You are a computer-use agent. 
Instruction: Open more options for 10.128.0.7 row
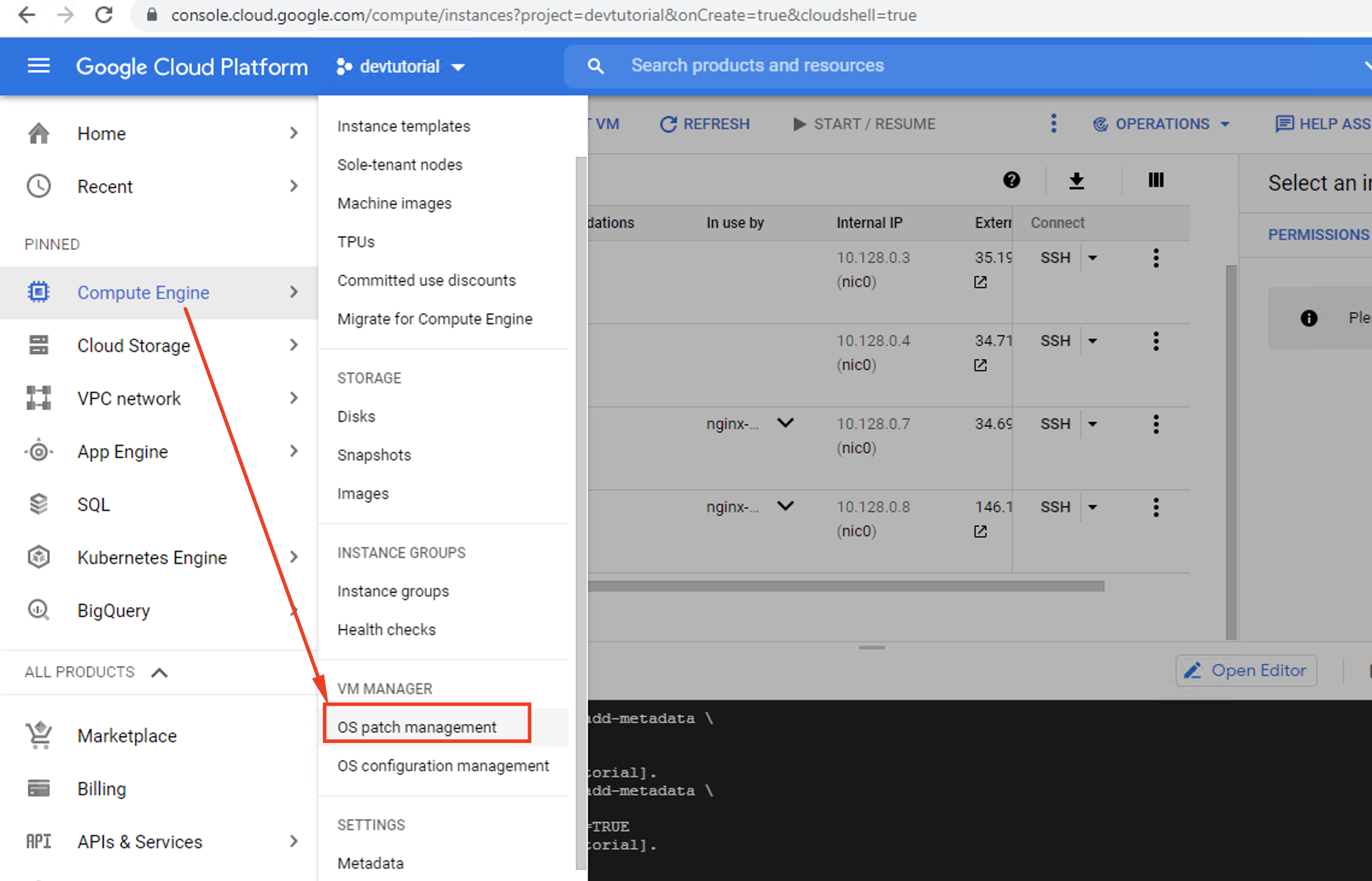(x=1156, y=424)
